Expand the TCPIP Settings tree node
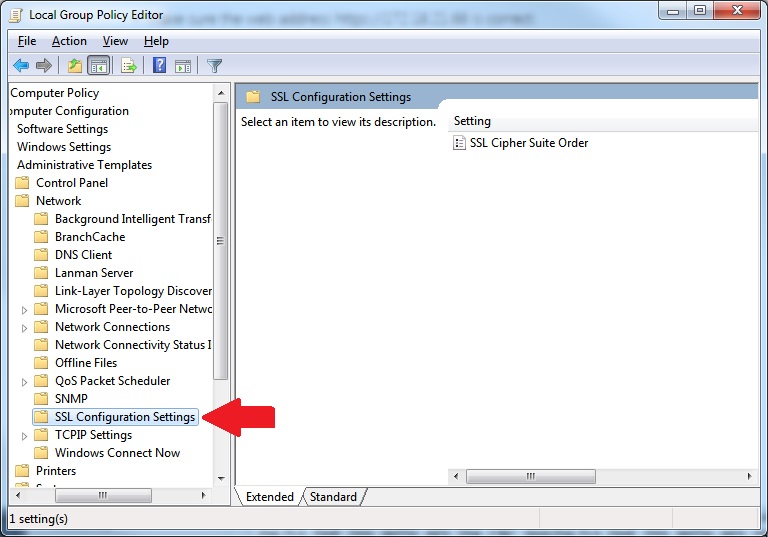The image size is (768, 537). [x=25, y=435]
